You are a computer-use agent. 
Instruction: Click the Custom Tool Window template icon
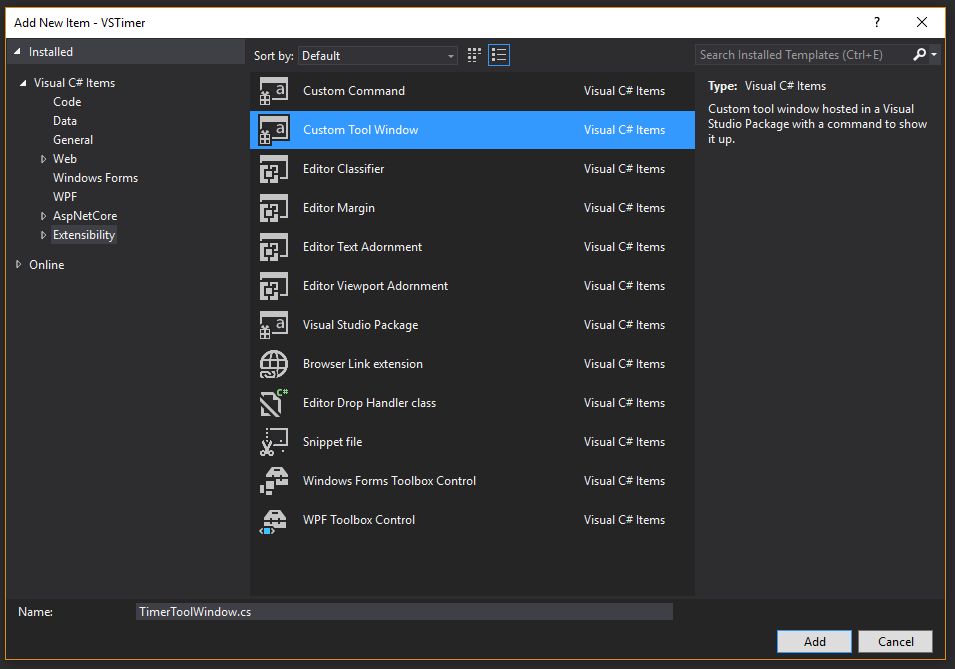(273, 130)
